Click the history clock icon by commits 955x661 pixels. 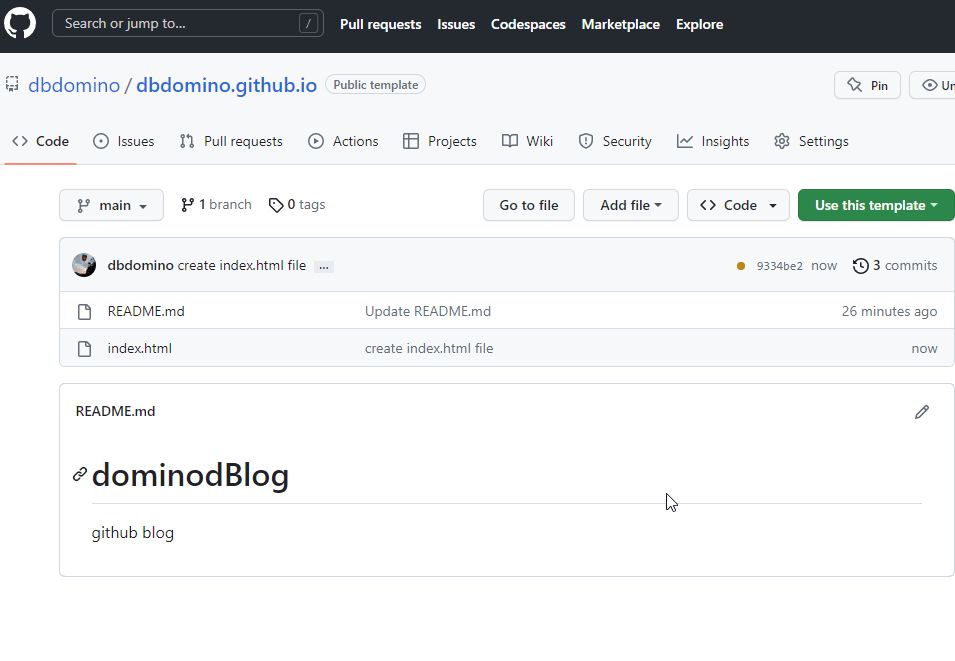click(x=860, y=266)
